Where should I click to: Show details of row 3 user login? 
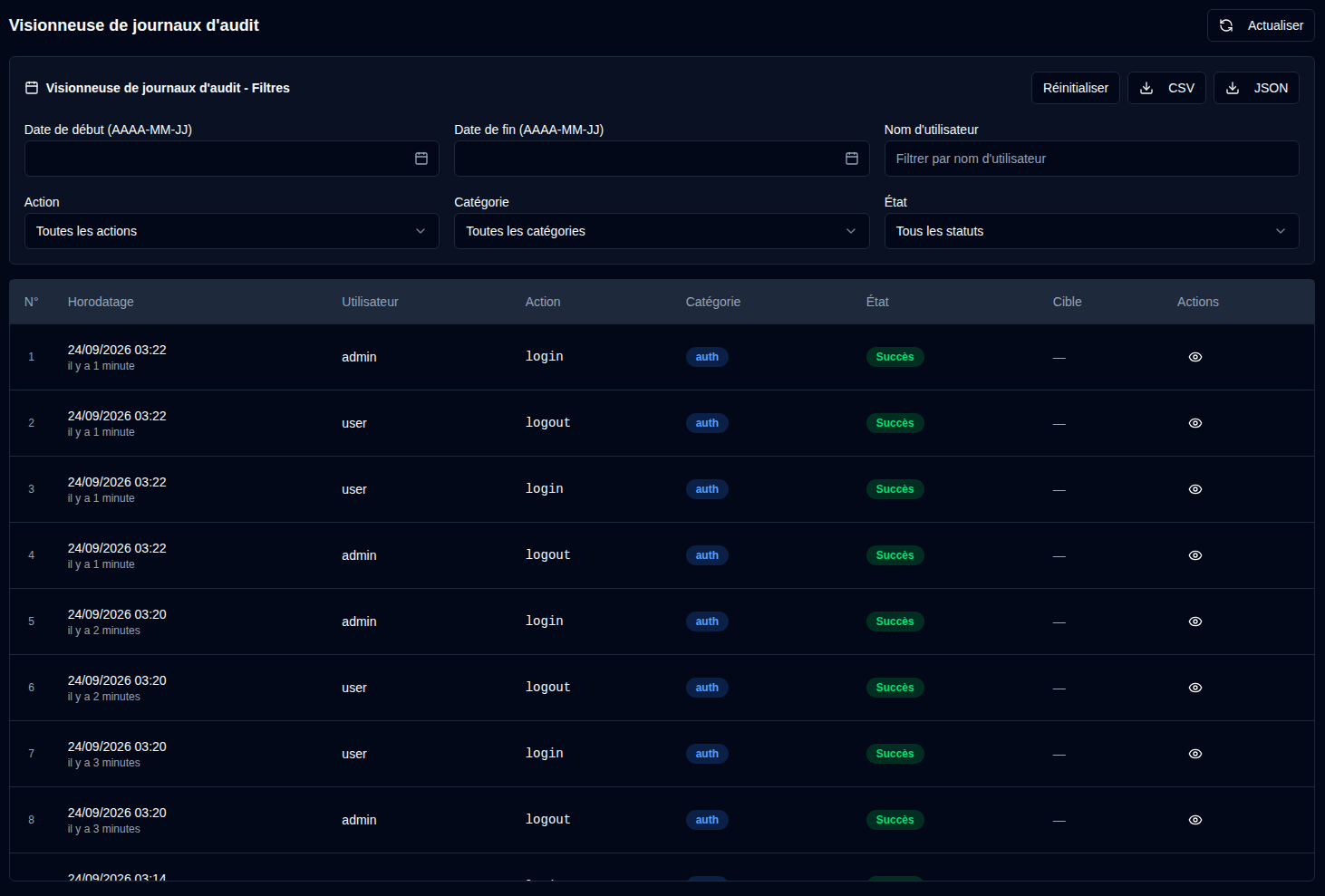pos(1195,489)
